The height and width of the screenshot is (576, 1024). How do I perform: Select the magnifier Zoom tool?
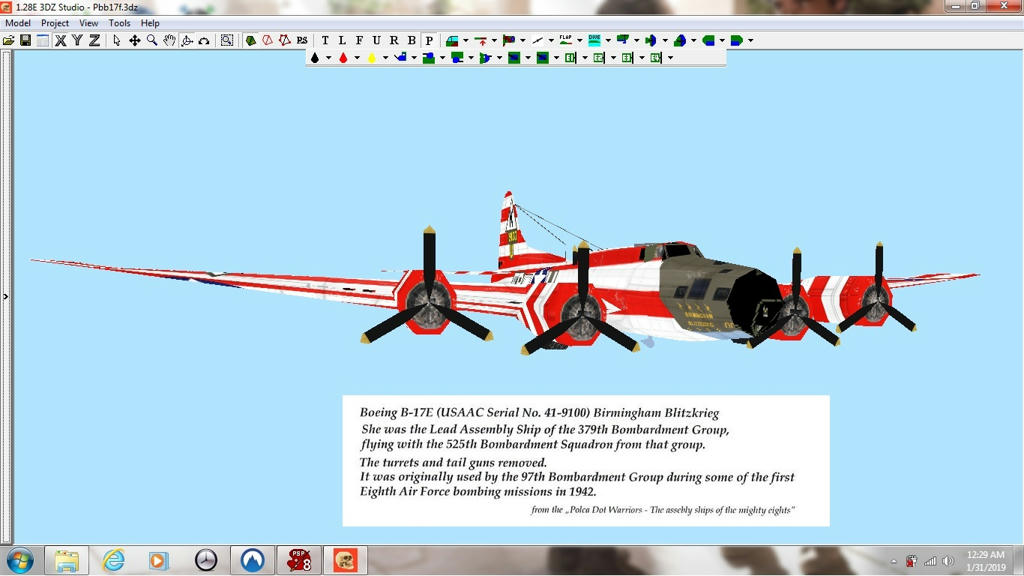[152, 40]
